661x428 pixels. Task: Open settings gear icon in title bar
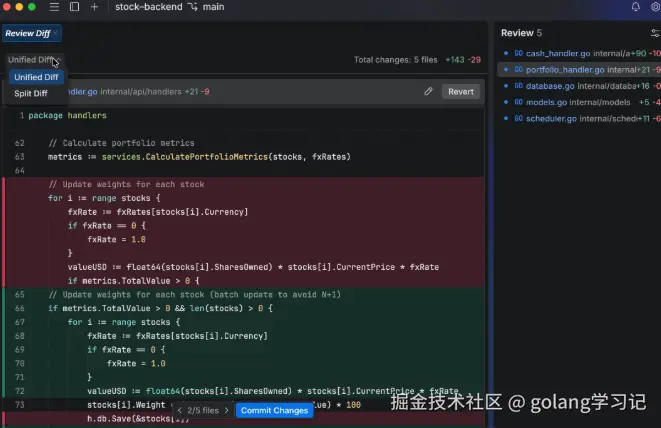(656, 7)
